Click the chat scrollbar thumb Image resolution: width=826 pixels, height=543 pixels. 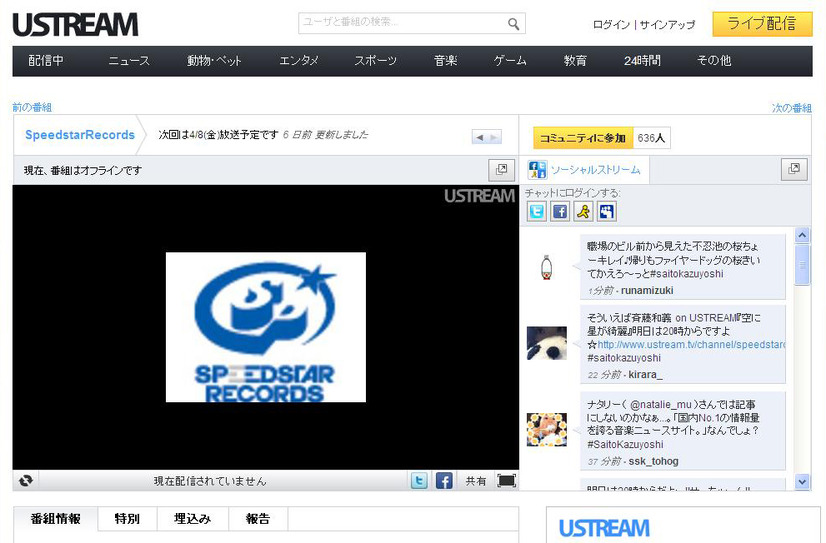[802, 264]
